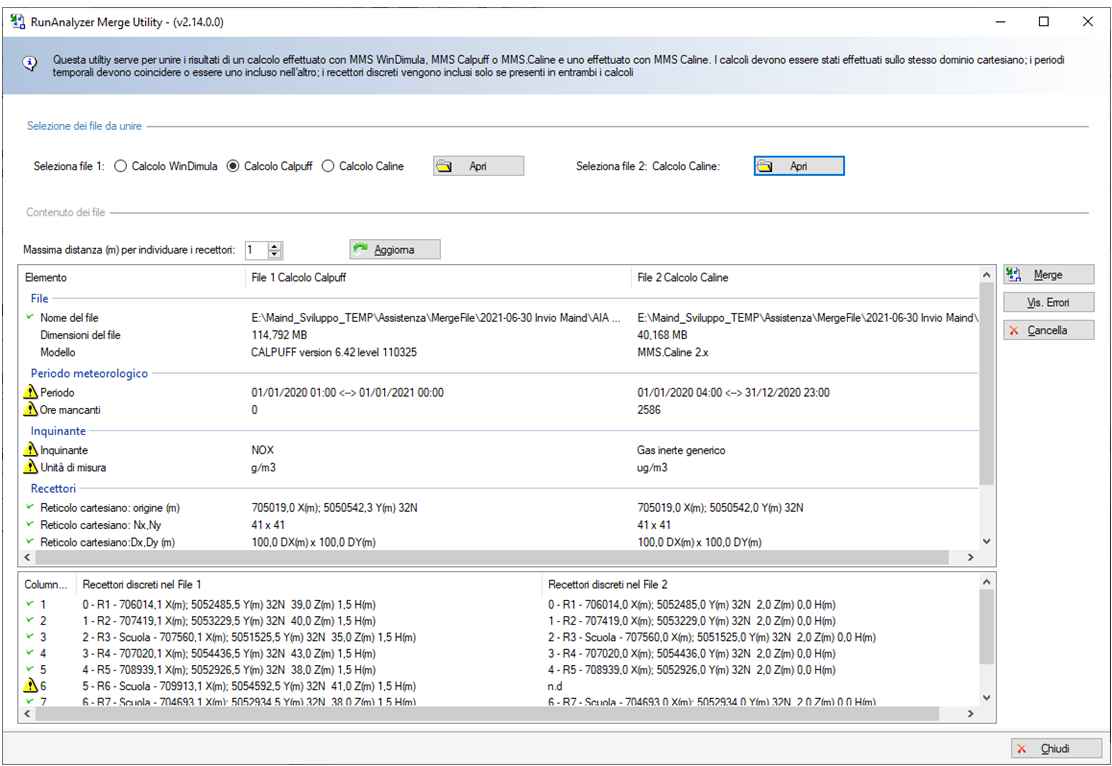Click the info speech-bubble icon in header
Viewport: 1112px width, 766px height.
pyautogui.click(x=30, y=65)
